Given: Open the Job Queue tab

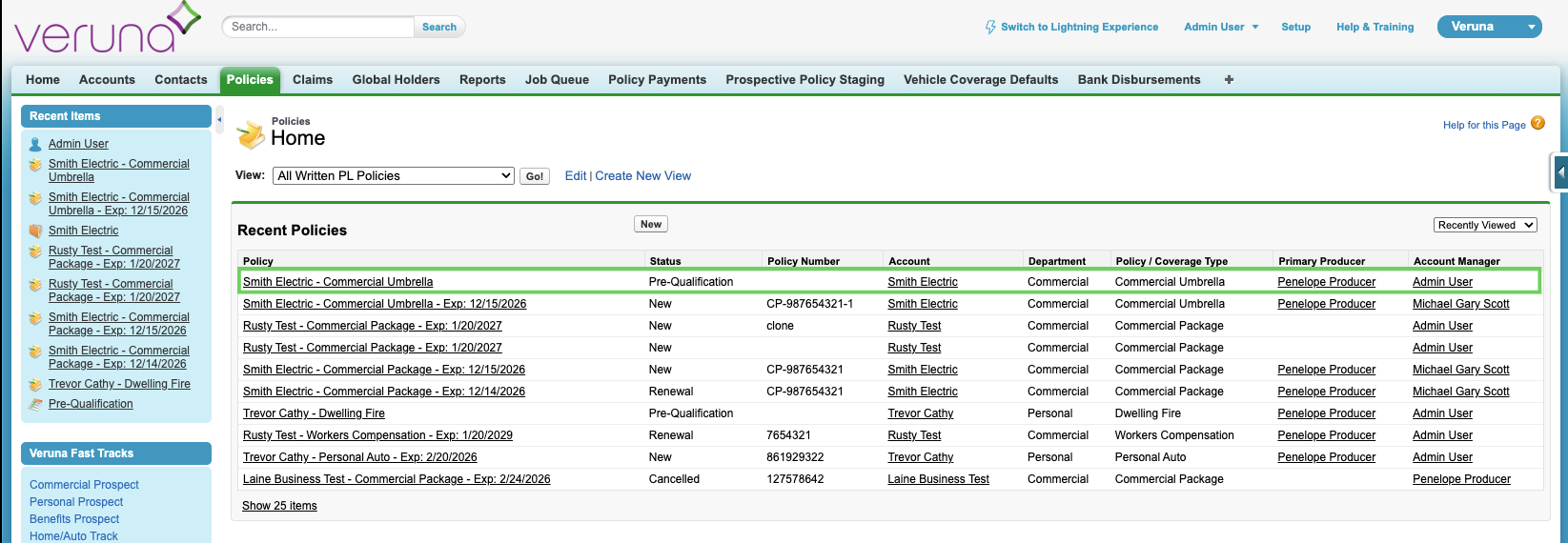Looking at the screenshot, I should 557,80.
